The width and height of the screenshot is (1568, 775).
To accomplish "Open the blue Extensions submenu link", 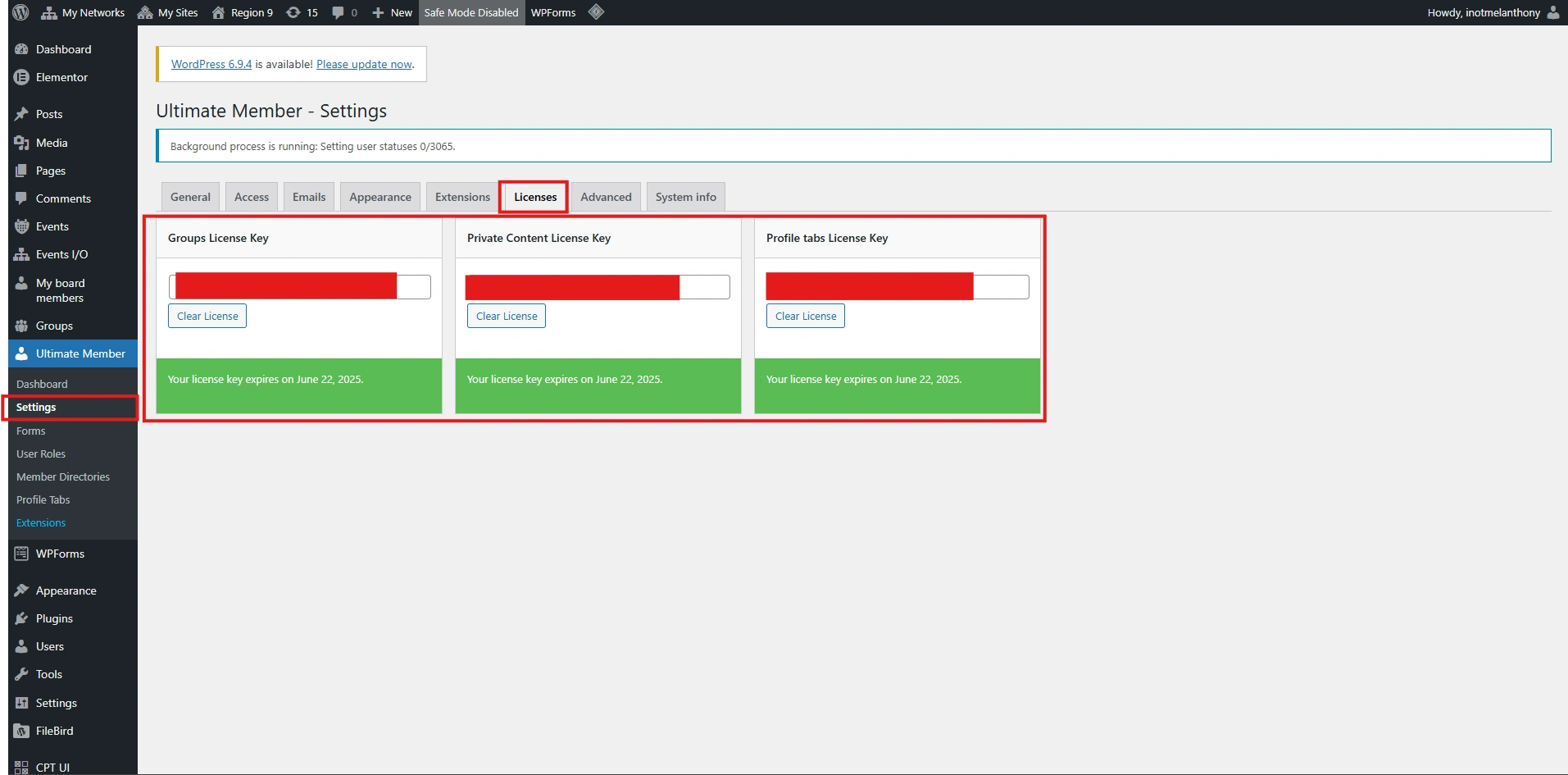I will coord(41,522).
